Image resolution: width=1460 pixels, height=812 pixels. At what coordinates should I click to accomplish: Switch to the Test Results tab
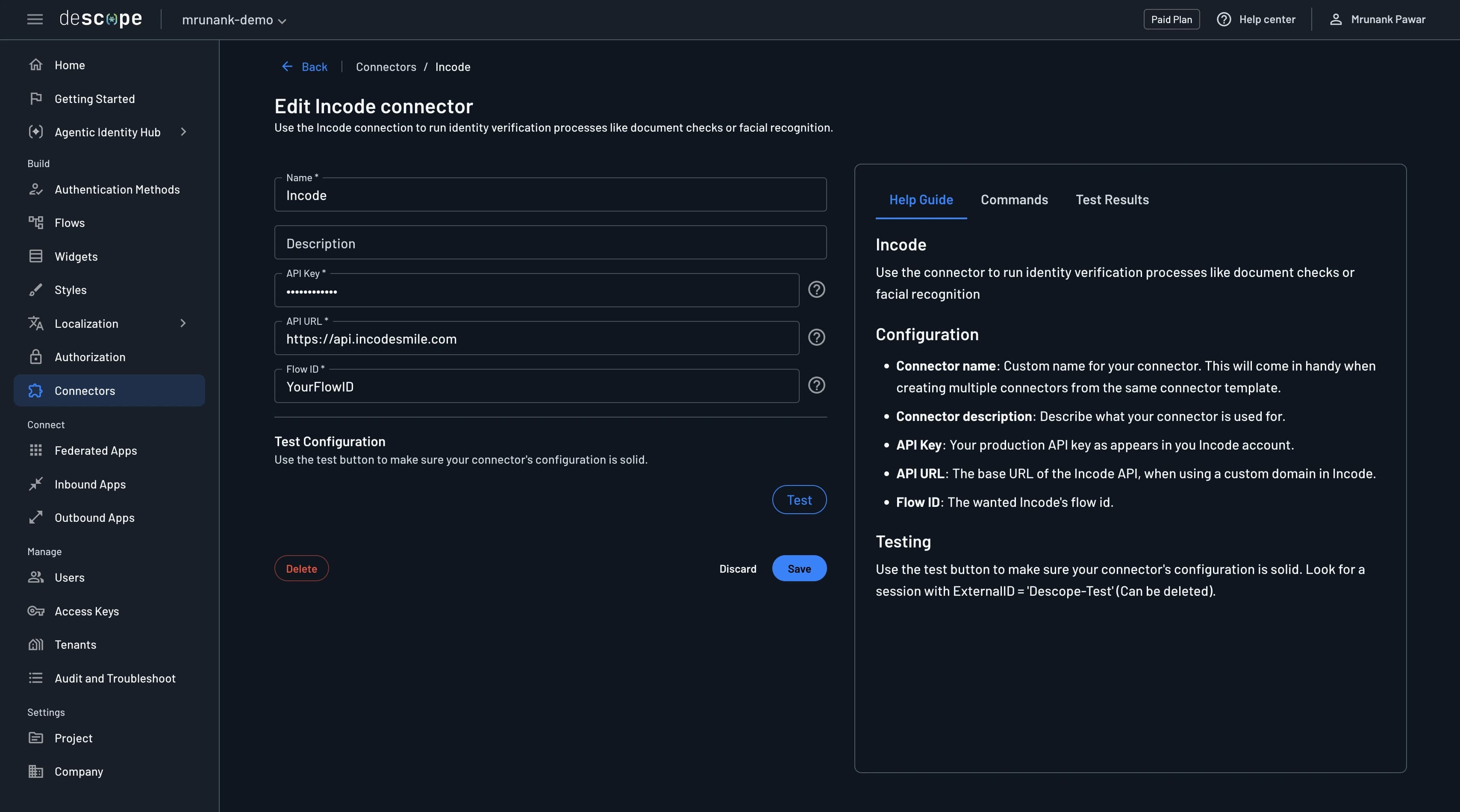click(1112, 200)
